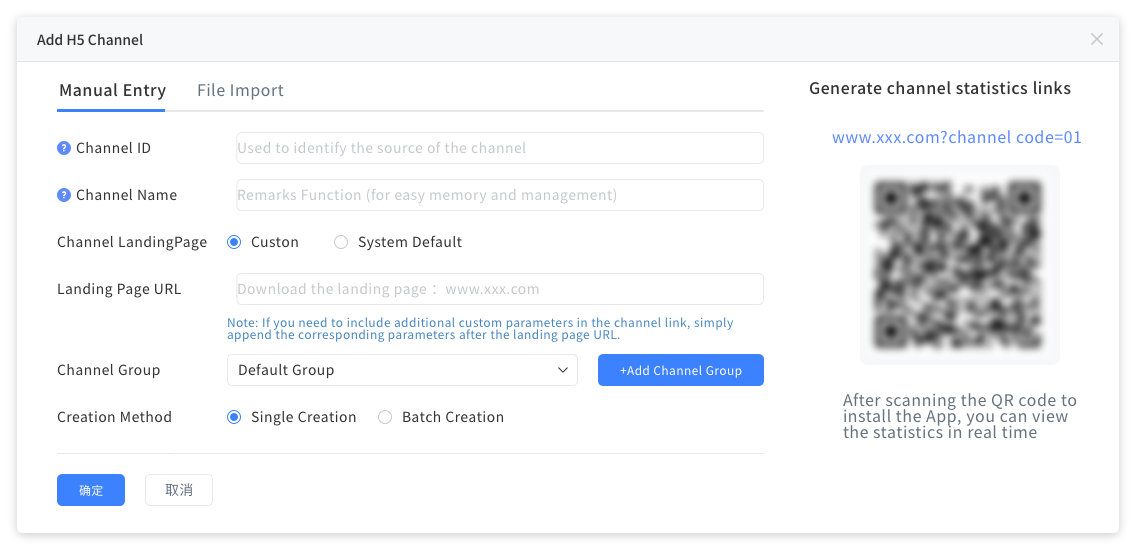Click the blurred QR code image
Image resolution: width=1136 pixels, height=550 pixels.
tap(959, 265)
